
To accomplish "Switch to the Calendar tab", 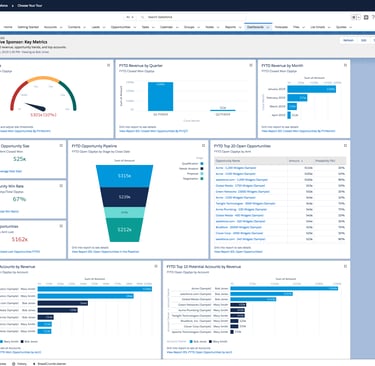I will (166, 27).
